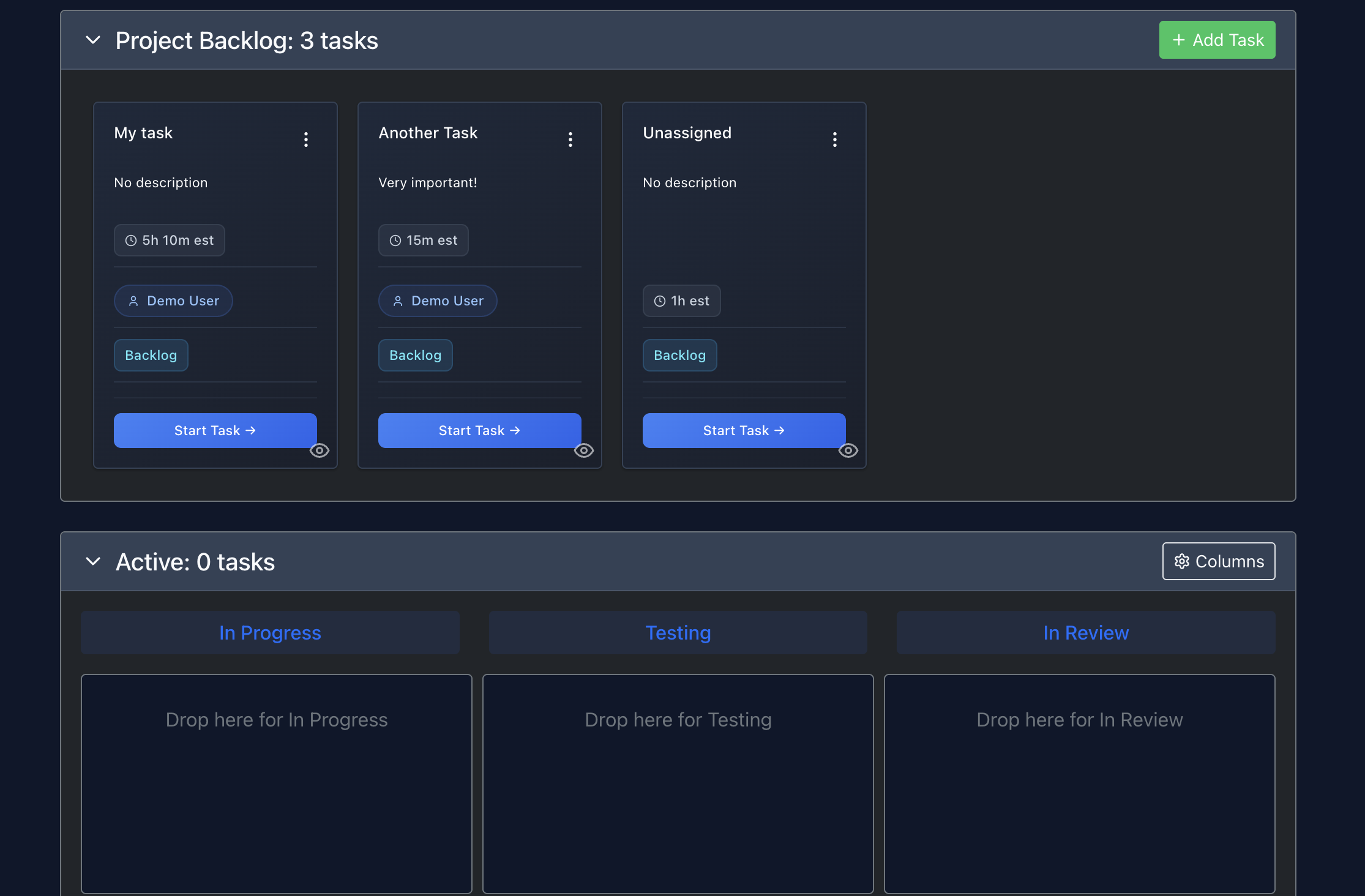Open the options menu on My task card

point(305,139)
